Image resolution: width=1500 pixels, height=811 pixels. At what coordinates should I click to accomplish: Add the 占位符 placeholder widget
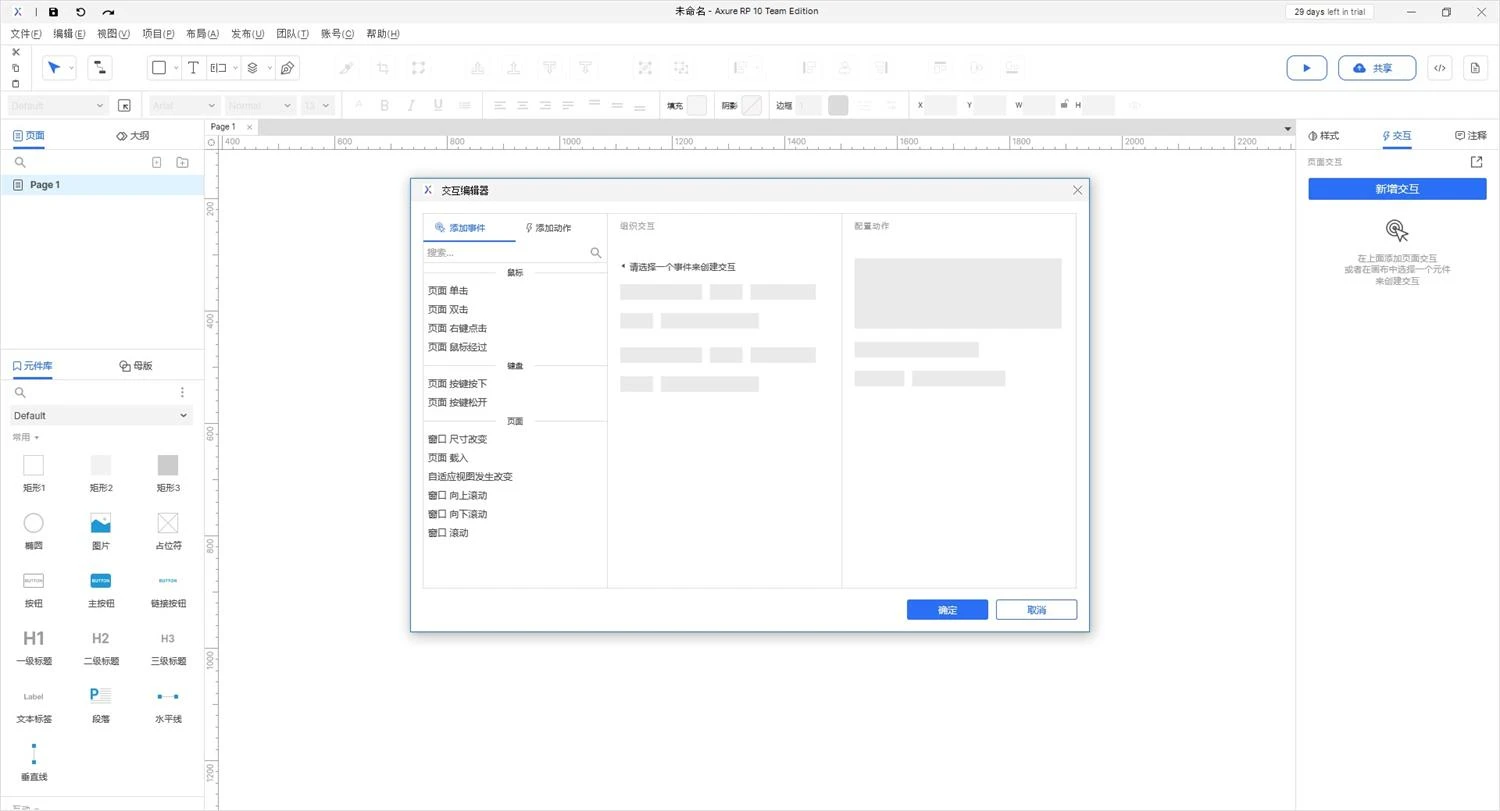pos(168,530)
